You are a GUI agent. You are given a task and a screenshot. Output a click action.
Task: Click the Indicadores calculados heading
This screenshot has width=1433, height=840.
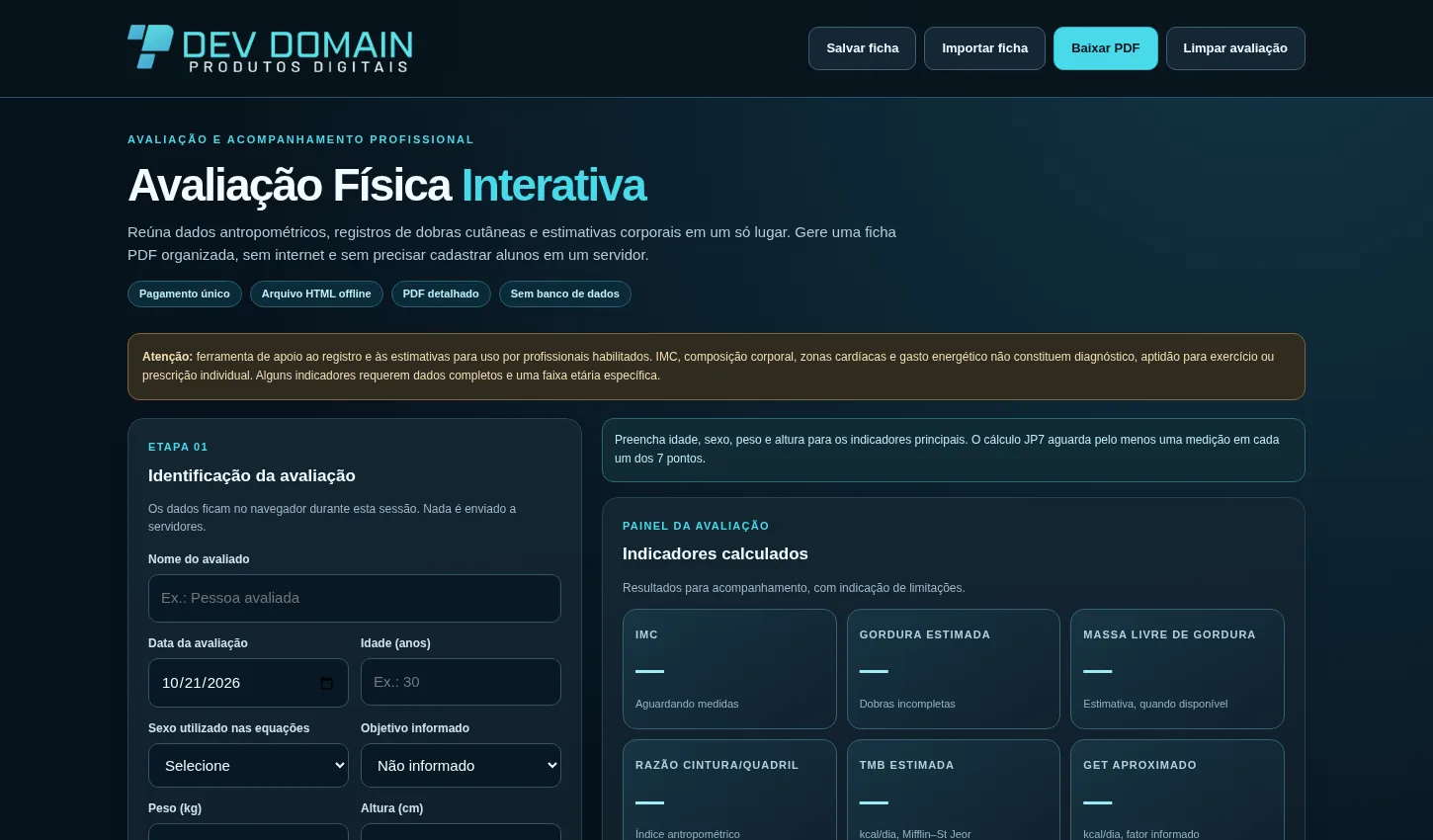[x=716, y=553]
